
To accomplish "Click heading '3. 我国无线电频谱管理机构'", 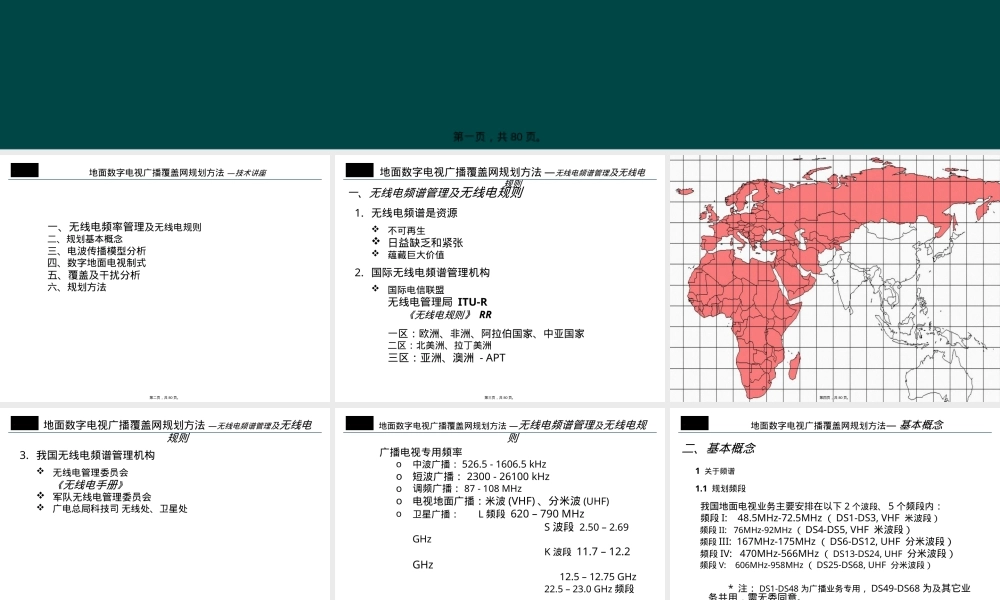I will point(87,455).
